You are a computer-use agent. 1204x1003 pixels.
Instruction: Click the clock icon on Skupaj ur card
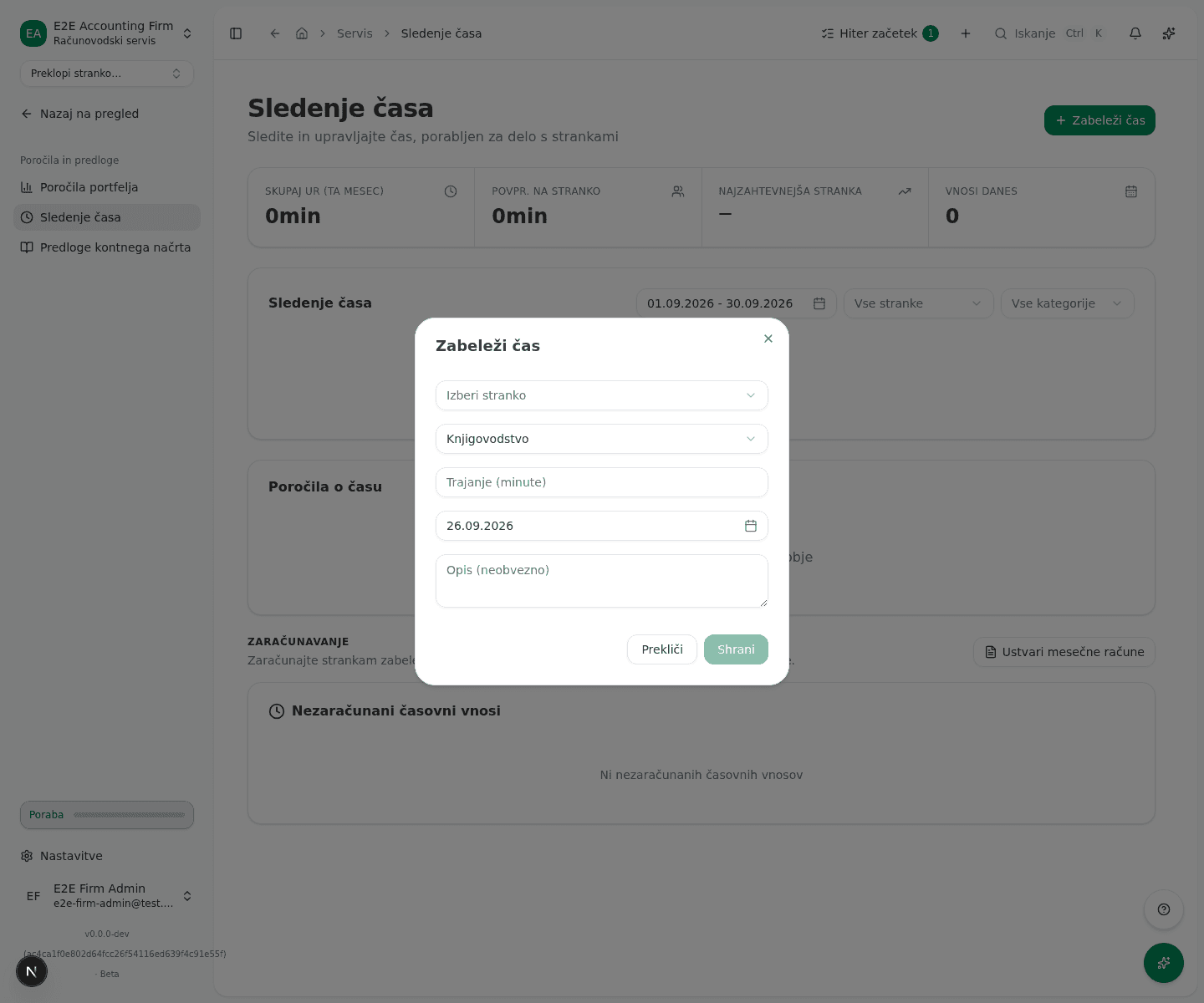click(451, 191)
